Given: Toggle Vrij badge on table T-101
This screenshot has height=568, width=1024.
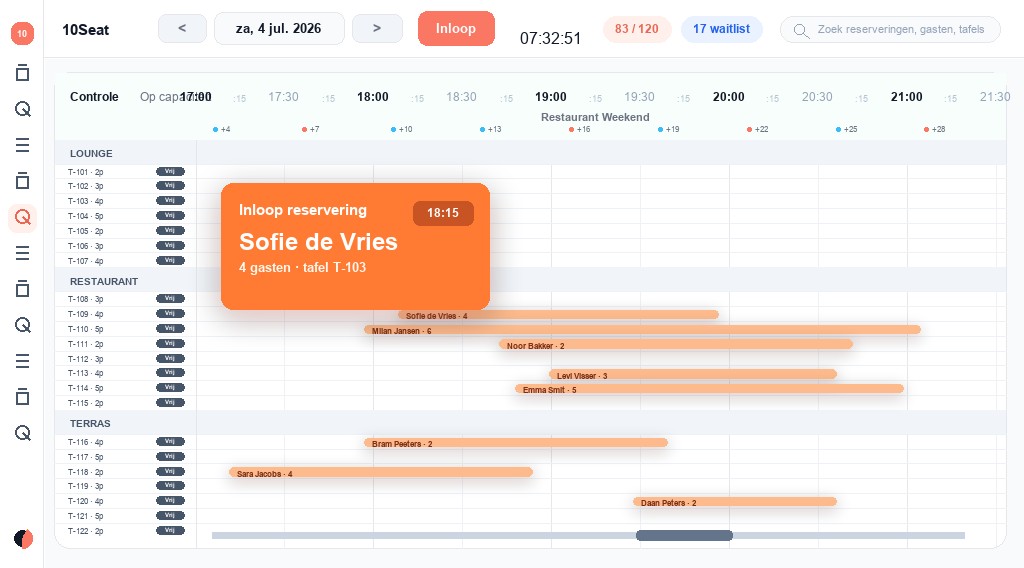Looking at the screenshot, I should click(x=170, y=172).
